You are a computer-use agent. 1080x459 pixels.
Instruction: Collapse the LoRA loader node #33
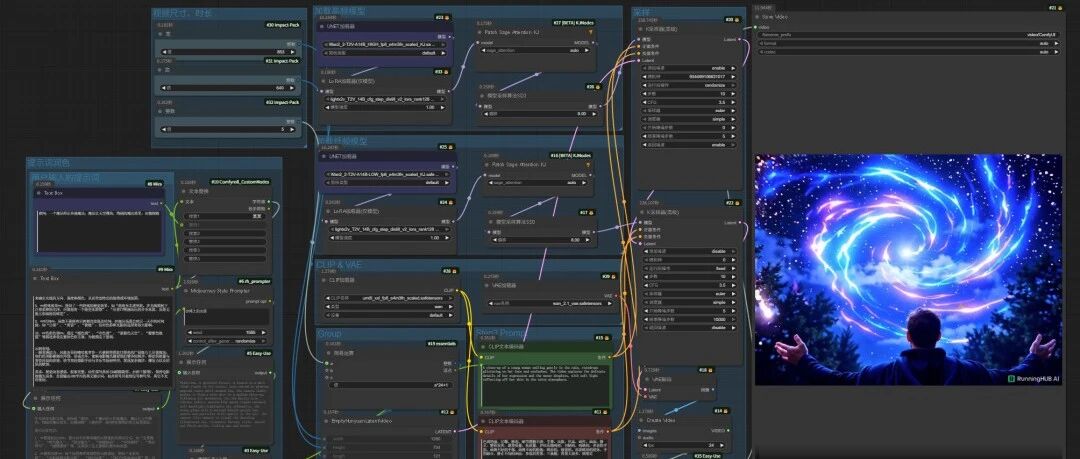pos(321,81)
